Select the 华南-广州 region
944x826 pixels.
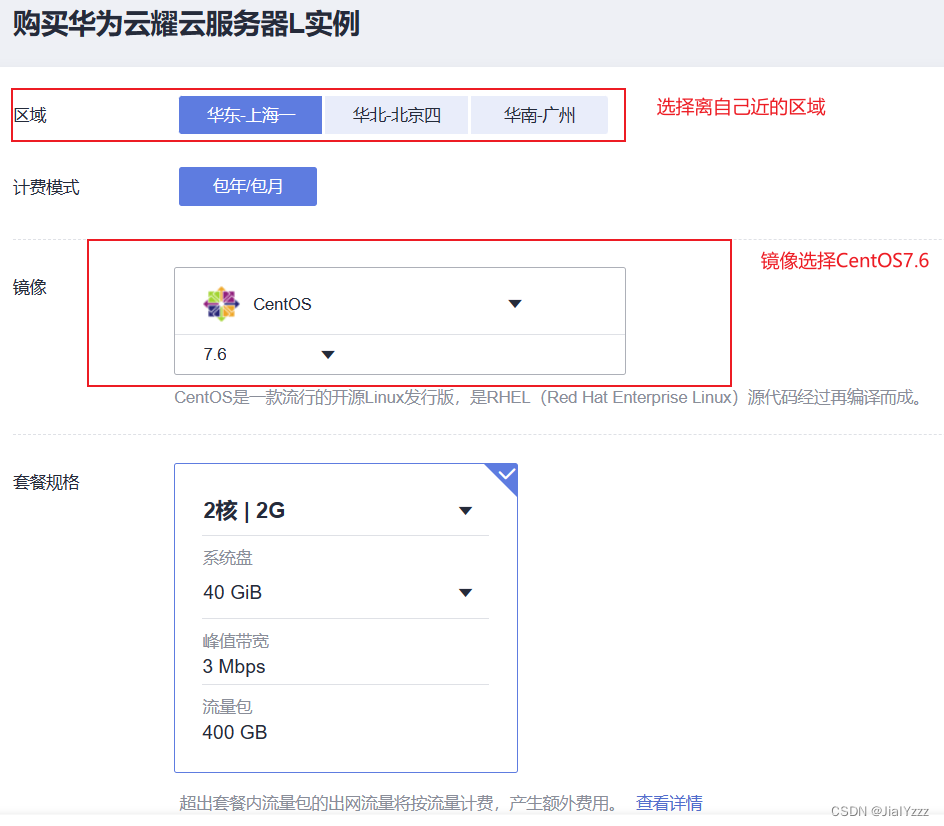[x=539, y=114]
